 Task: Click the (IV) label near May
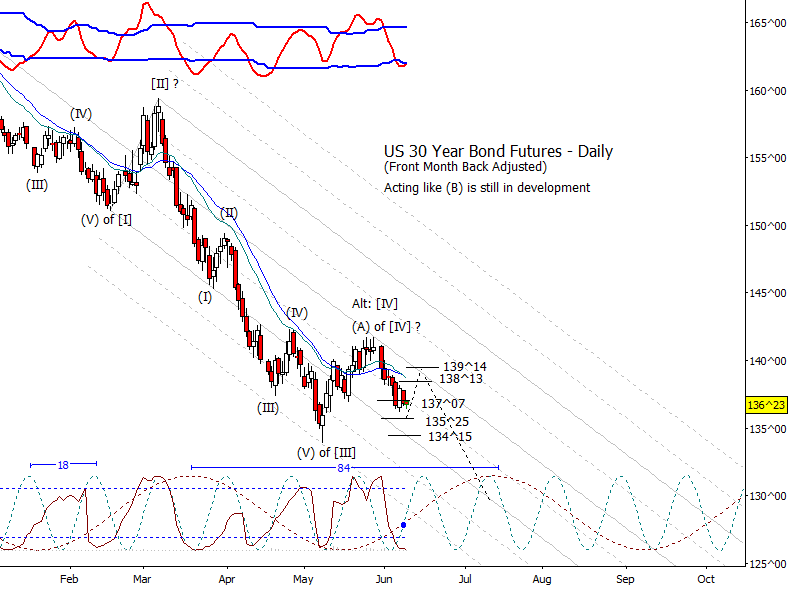(x=297, y=313)
